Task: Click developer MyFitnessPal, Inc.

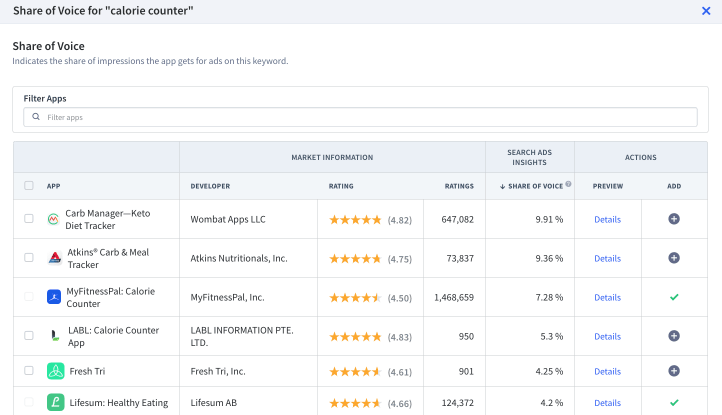Action: [x=227, y=298]
